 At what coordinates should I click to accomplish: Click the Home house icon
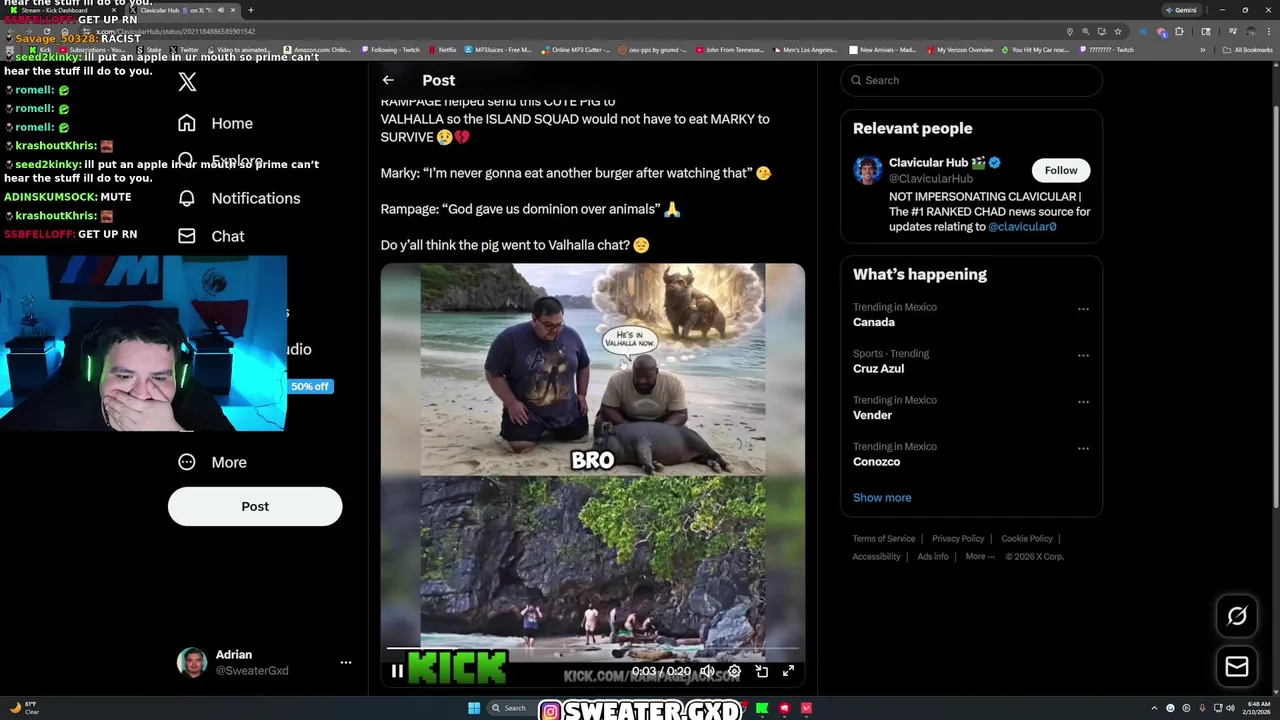point(187,123)
